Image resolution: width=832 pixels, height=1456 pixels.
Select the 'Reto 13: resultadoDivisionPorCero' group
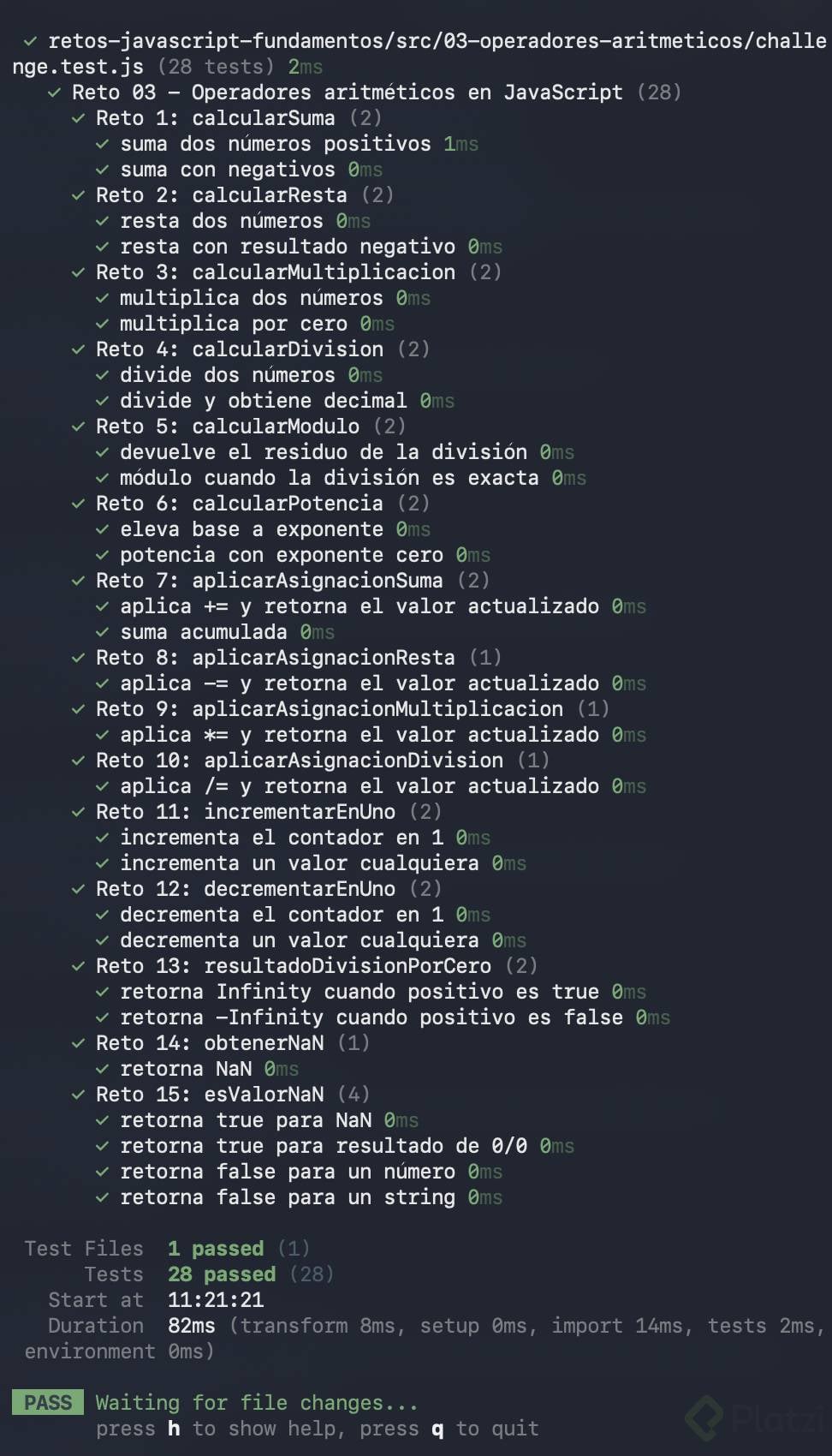click(317, 966)
